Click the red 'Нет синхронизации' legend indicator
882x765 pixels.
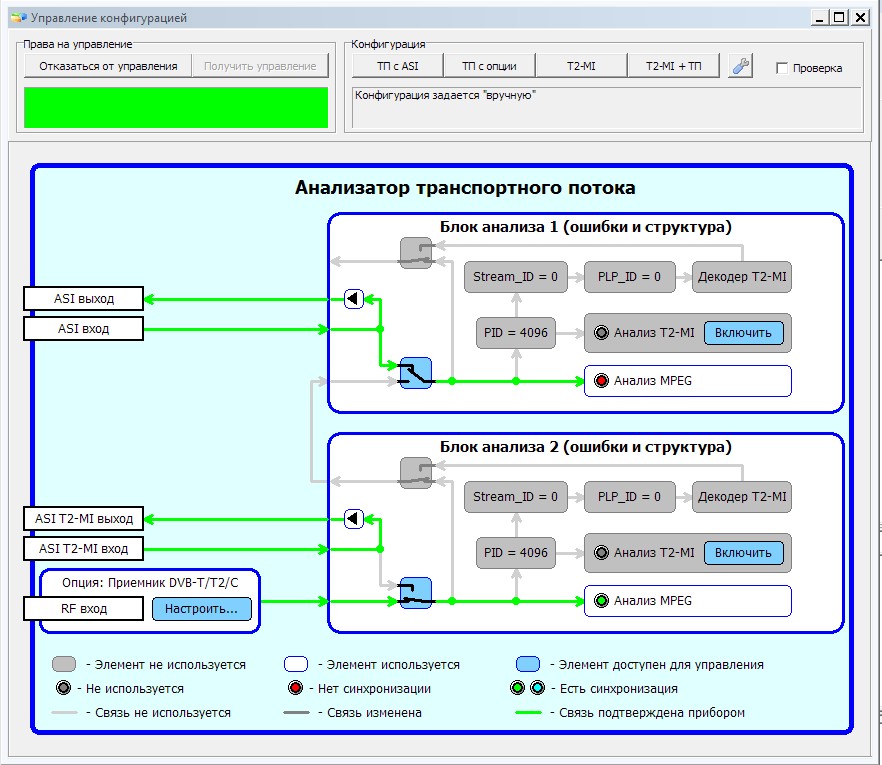coord(295,688)
